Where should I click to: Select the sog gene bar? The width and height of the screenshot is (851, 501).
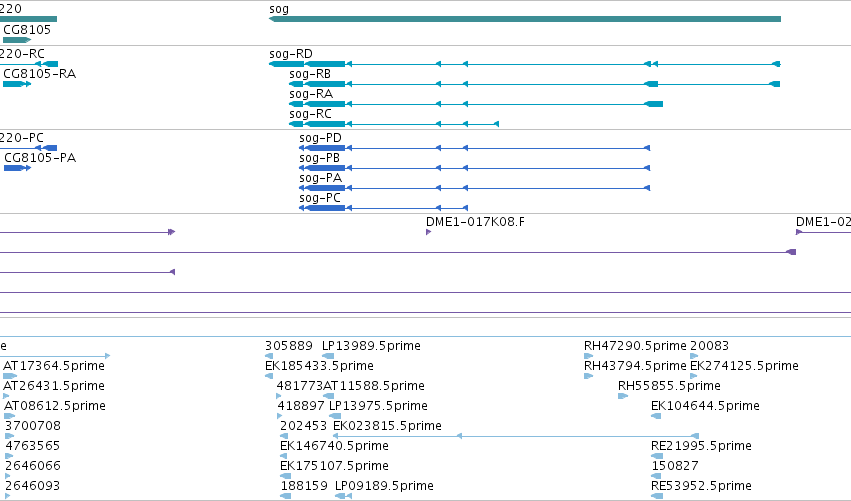point(525,19)
